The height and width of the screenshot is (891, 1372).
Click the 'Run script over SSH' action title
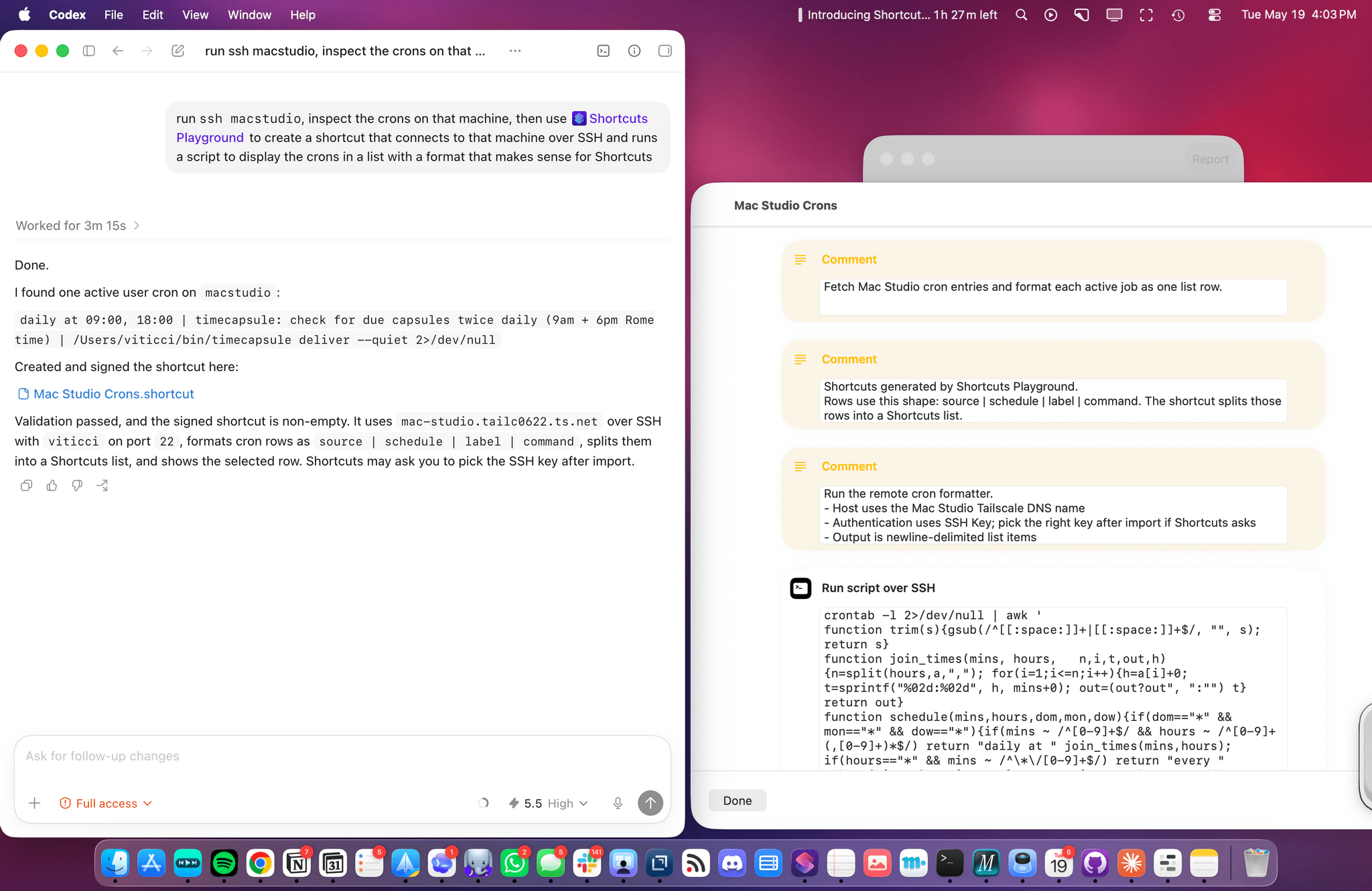tap(878, 588)
